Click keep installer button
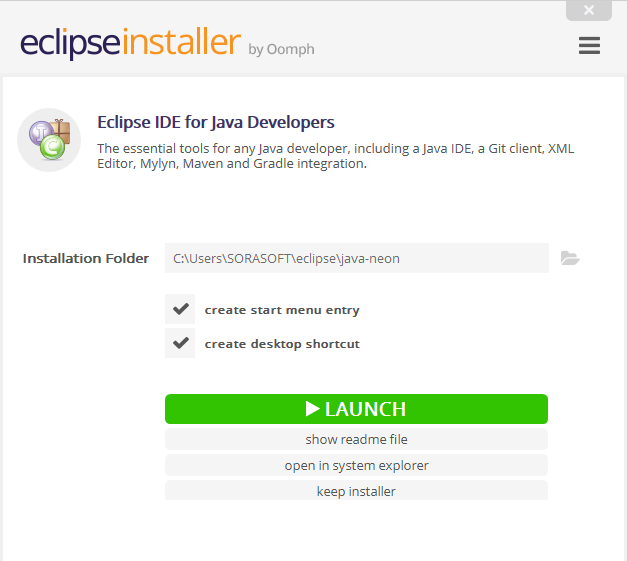The image size is (628, 561). tap(356, 491)
